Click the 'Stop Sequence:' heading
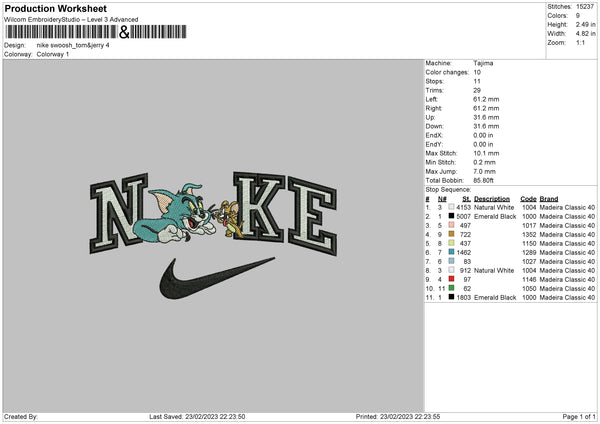600x424 pixels. pyautogui.click(x=448, y=189)
